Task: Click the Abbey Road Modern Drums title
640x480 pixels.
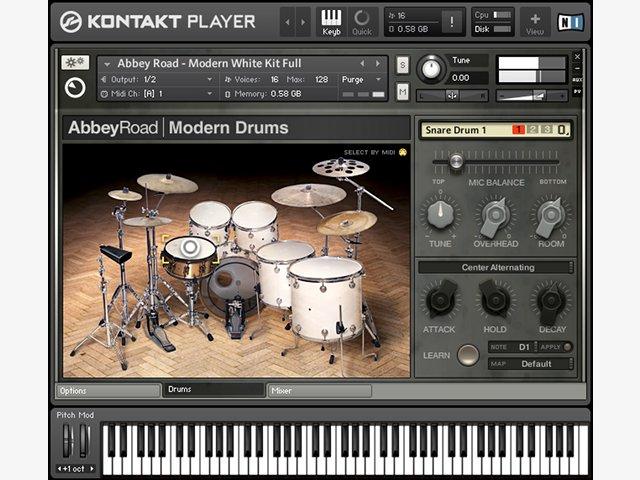Action: click(178, 128)
